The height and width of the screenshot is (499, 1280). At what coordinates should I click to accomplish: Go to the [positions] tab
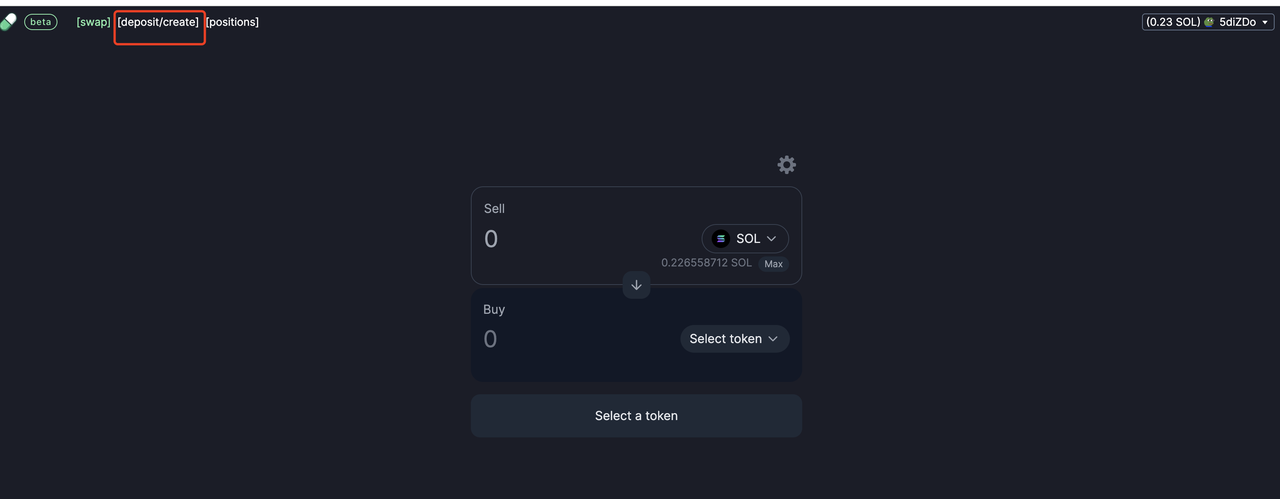[232, 22]
